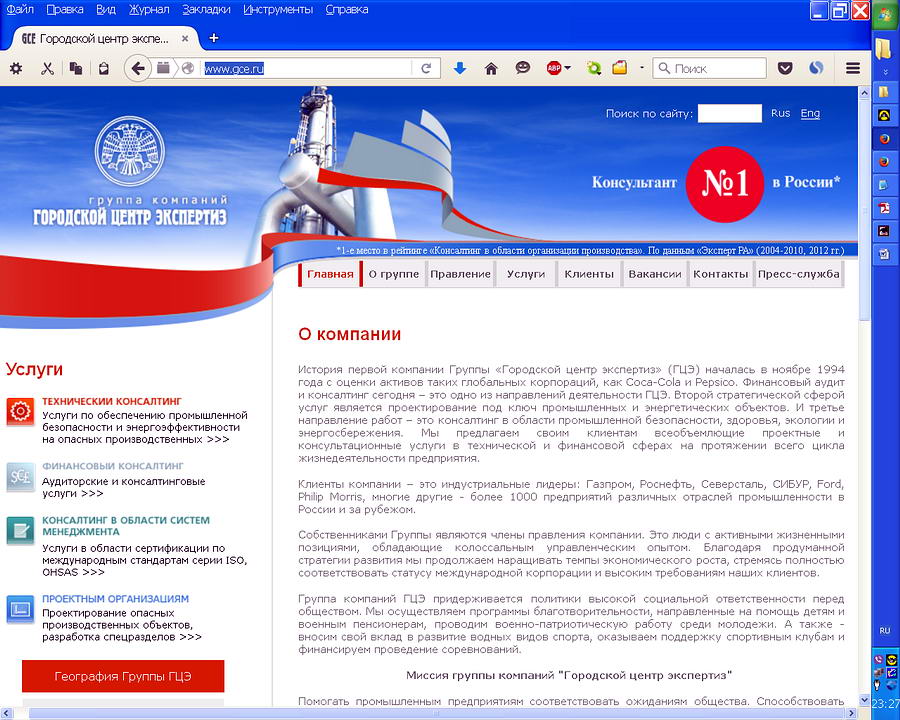Image resolution: width=900 pixels, height=720 pixels.
Task: Click the red gear technical consulting icon
Action: click(21, 411)
